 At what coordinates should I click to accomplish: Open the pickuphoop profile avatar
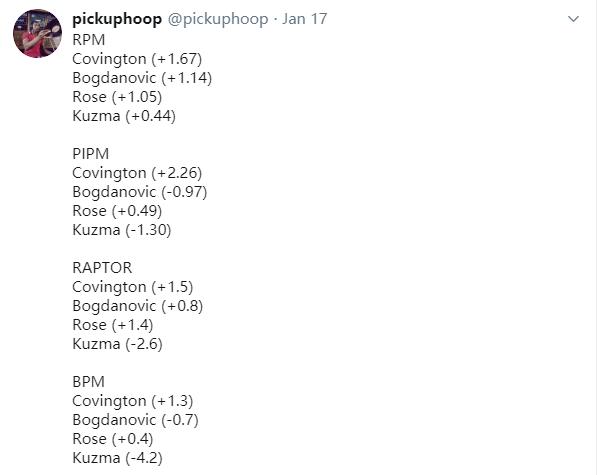(37, 34)
